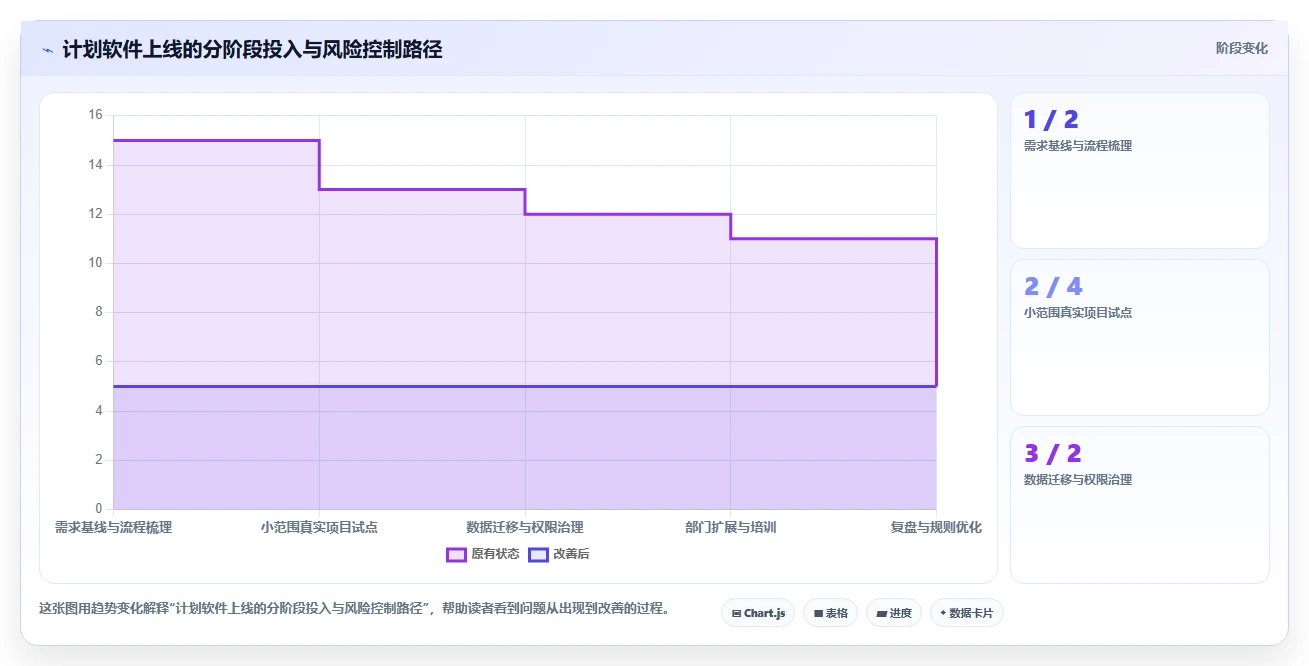
Task: Click x-axis label 小范围真实项目试点
Action: pyautogui.click(x=319, y=527)
